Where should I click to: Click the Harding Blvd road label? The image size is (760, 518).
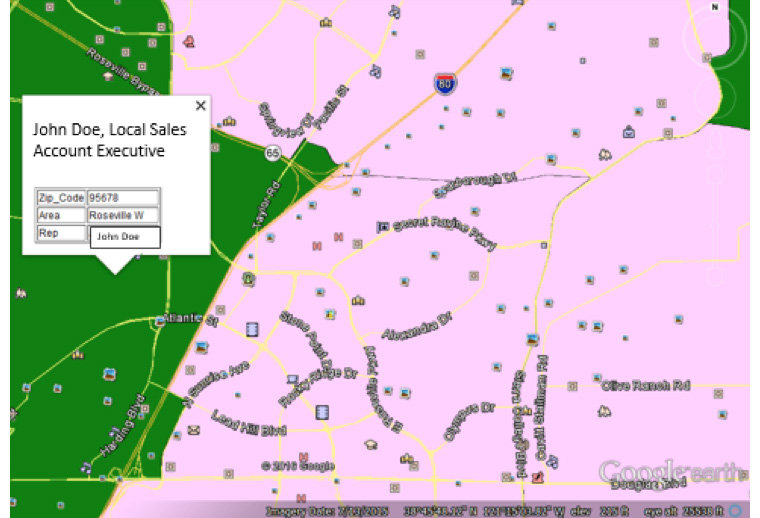tap(122, 425)
